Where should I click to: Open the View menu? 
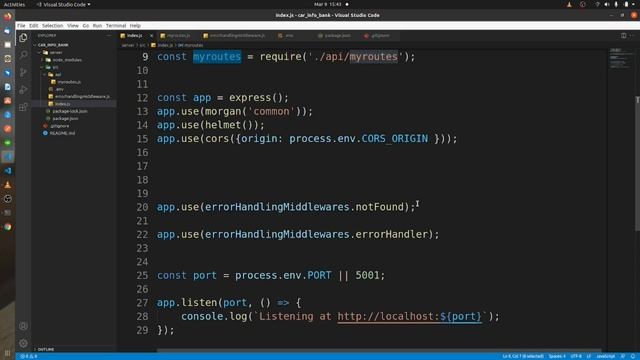pyautogui.click(x=73, y=25)
